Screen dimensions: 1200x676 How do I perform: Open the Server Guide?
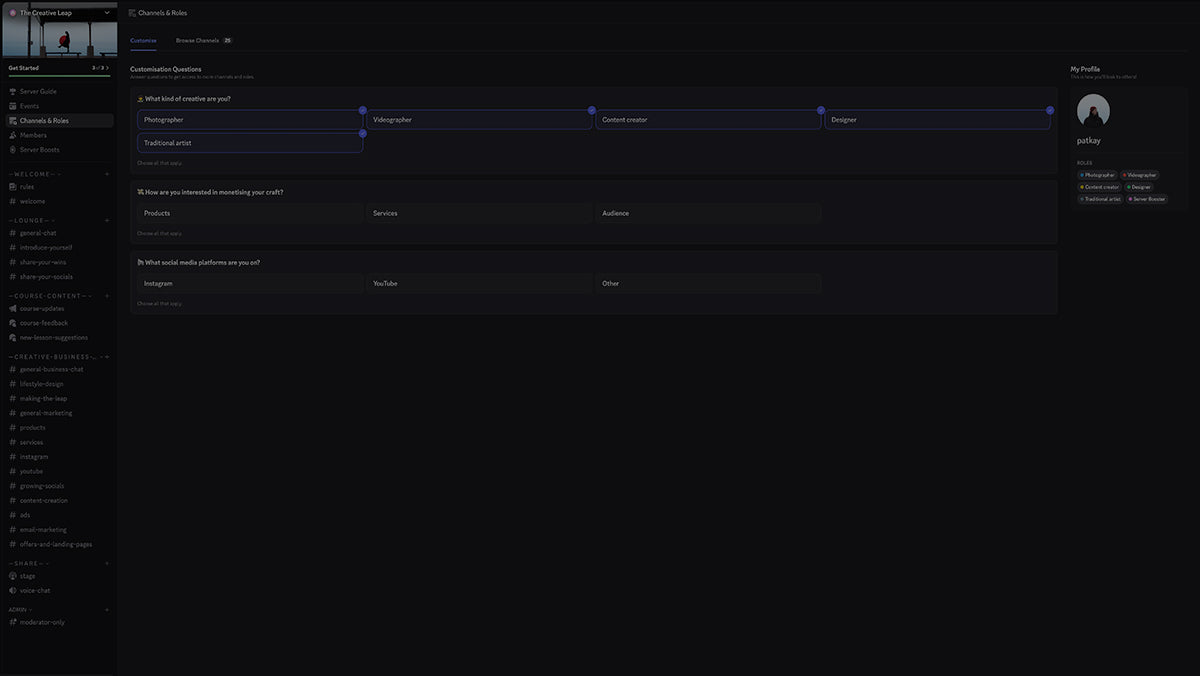[x=40, y=91]
